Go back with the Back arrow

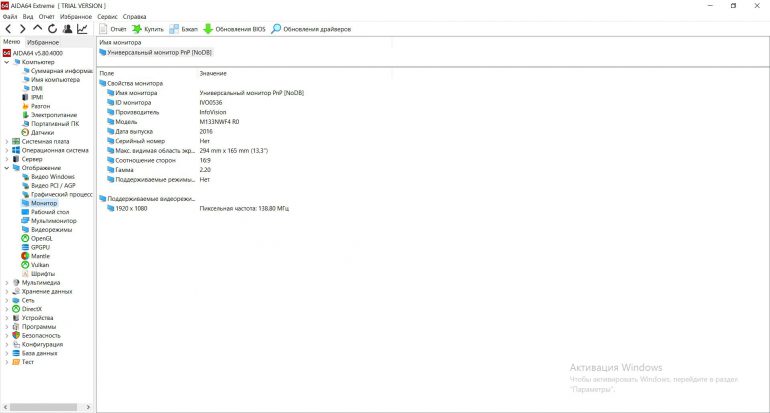(x=8, y=29)
